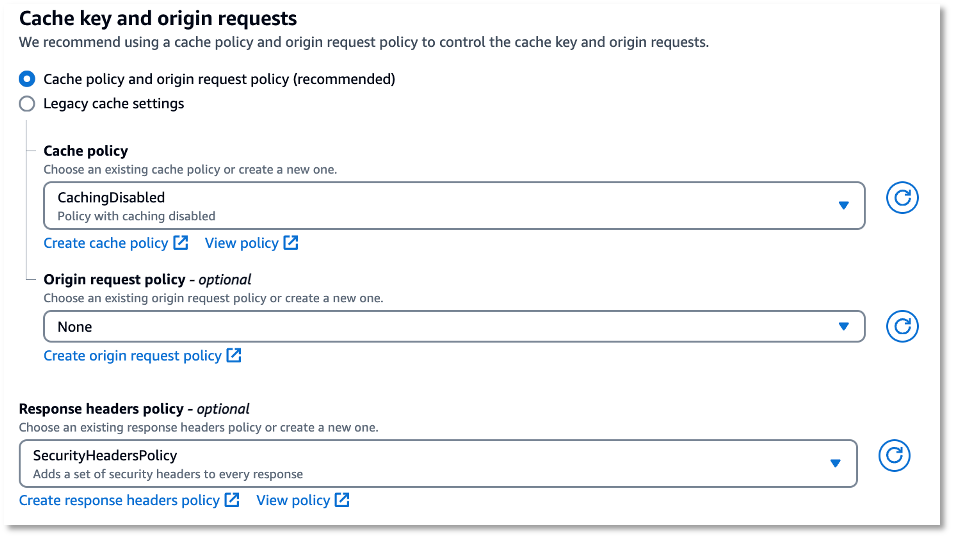Viewport: 954px width, 538px height.
Task: Open the Create origin request policy link
Action: pos(133,355)
